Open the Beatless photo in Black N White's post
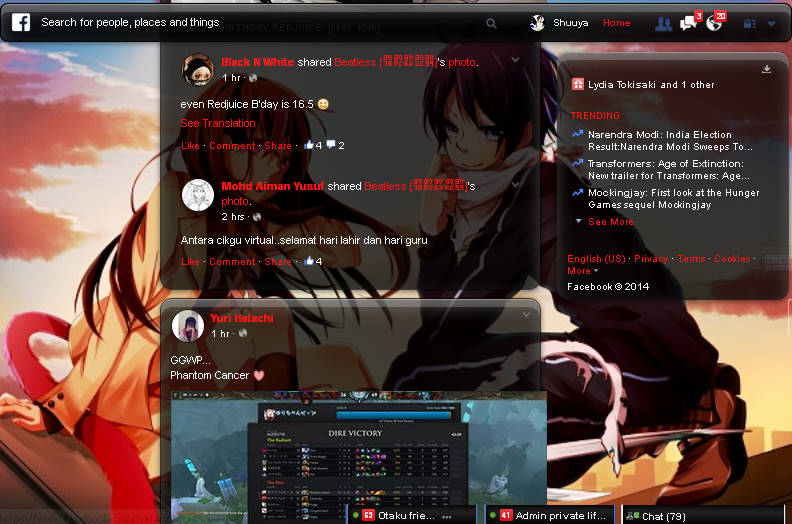792x524 pixels. pyautogui.click(x=462, y=62)
